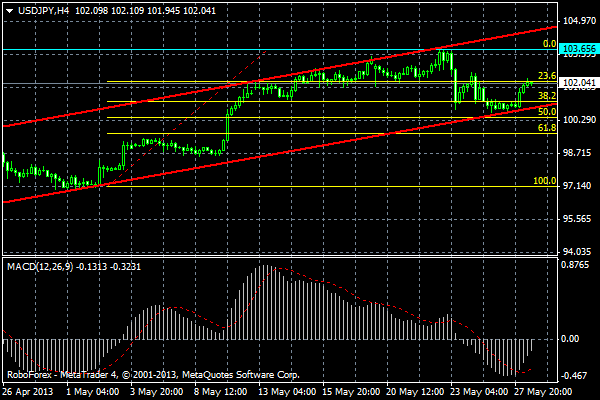Select the Fibonacci 23.6 level label
Screen dimensions: 600x400
(547, 76)
